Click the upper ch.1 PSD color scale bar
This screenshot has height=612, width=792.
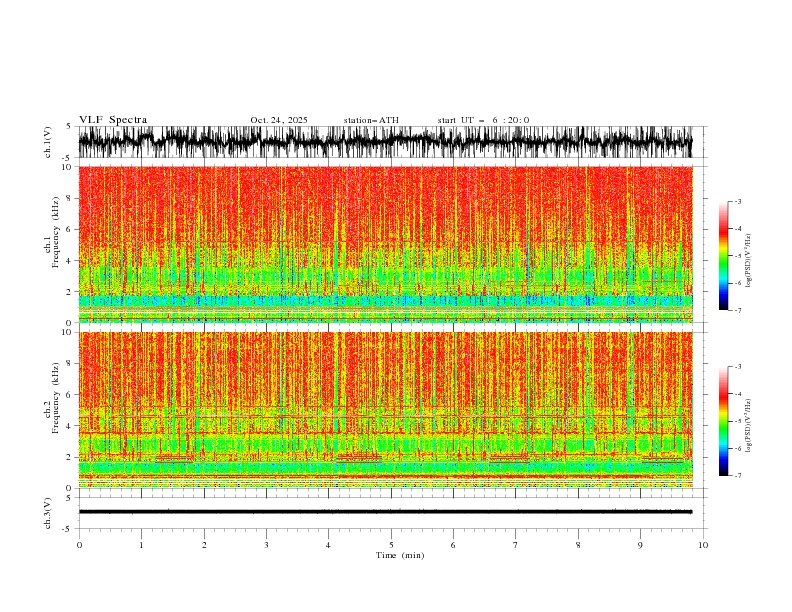723,255
